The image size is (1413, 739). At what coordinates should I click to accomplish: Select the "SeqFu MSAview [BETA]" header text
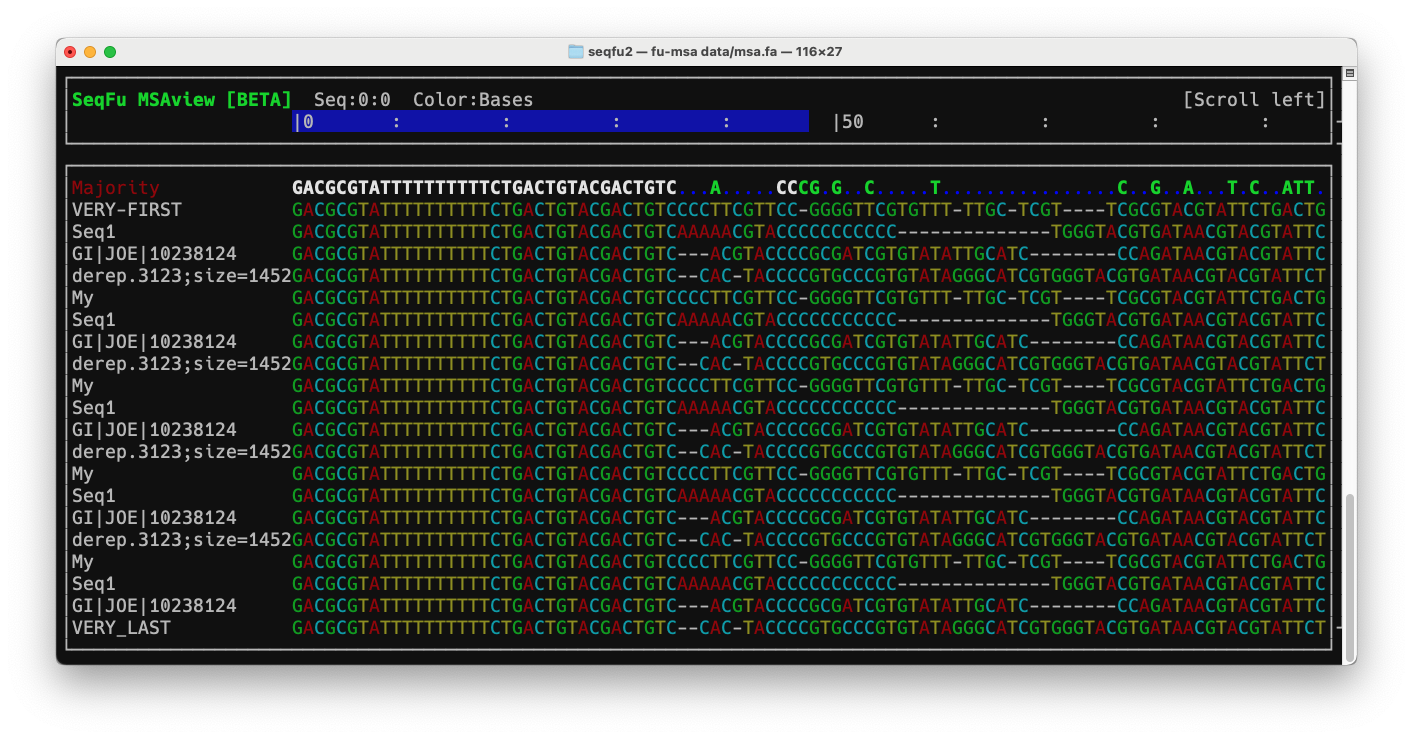coord(181,100)
